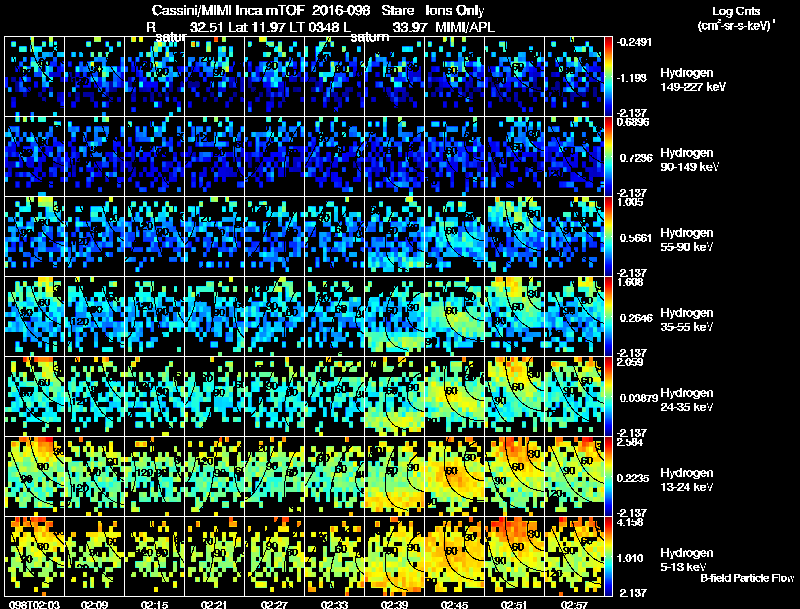Click the 02:51 time axis label
The image size is (800, 609).
515,604
